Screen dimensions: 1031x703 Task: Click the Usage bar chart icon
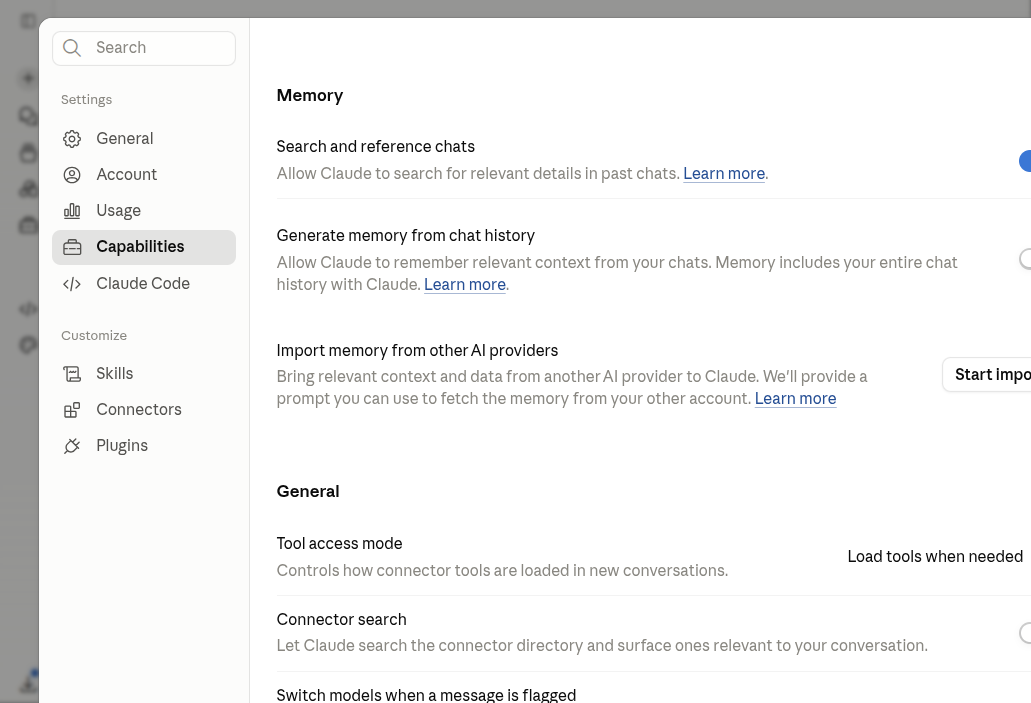point(72,210)
